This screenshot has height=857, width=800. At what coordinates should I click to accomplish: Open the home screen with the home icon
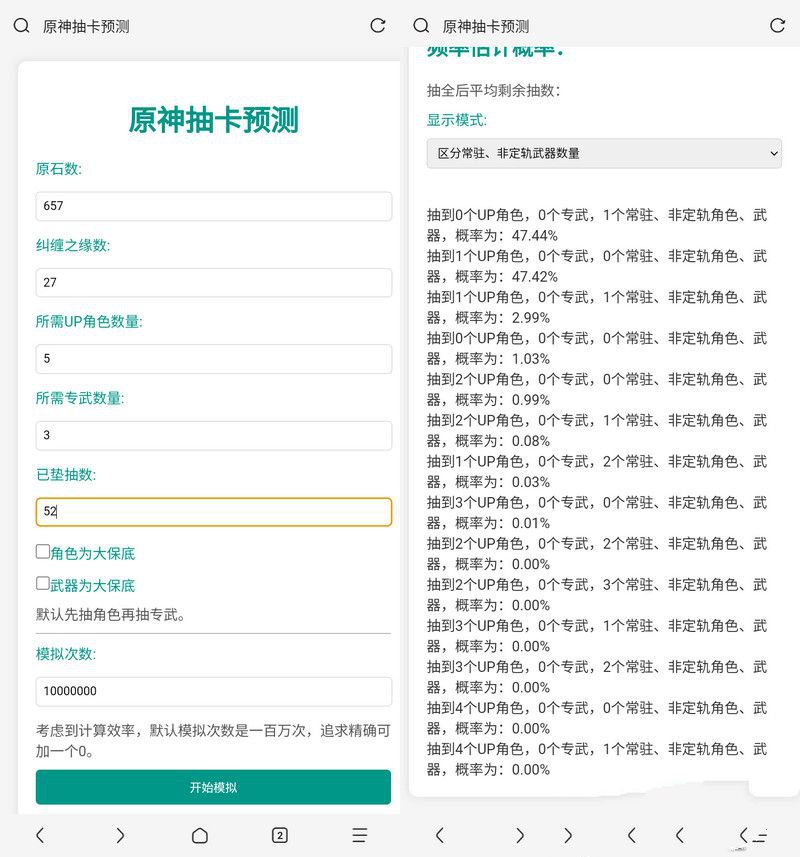pos(198,834)
